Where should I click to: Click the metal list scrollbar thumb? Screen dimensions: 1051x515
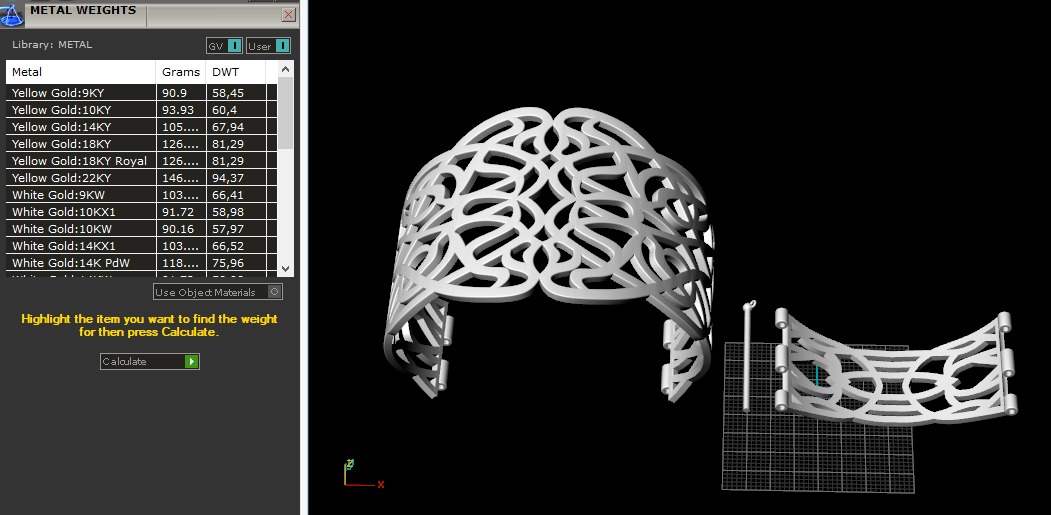click(285, 112)
